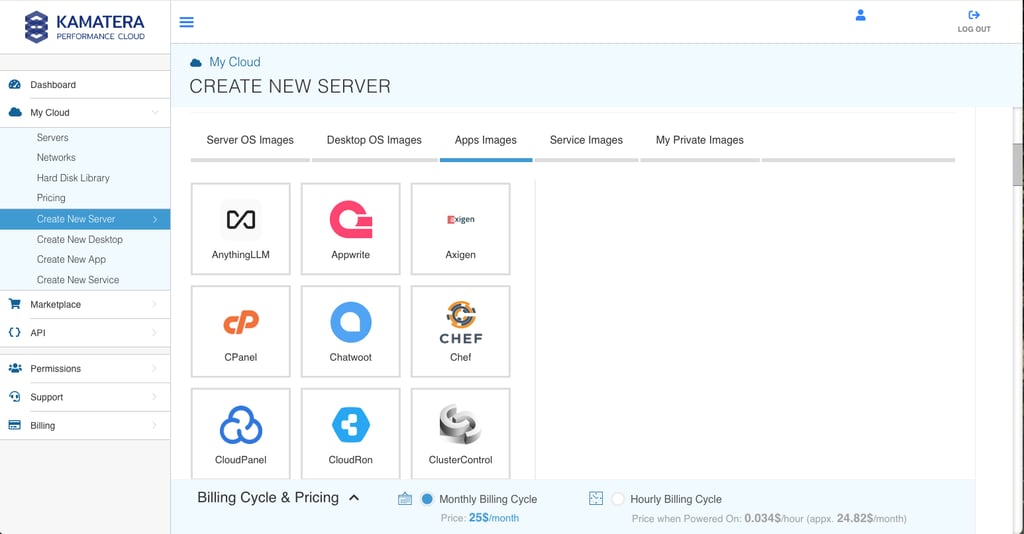1024x534 pixels.
Task: Open Create New Desktop link
Action: point(80,240)
